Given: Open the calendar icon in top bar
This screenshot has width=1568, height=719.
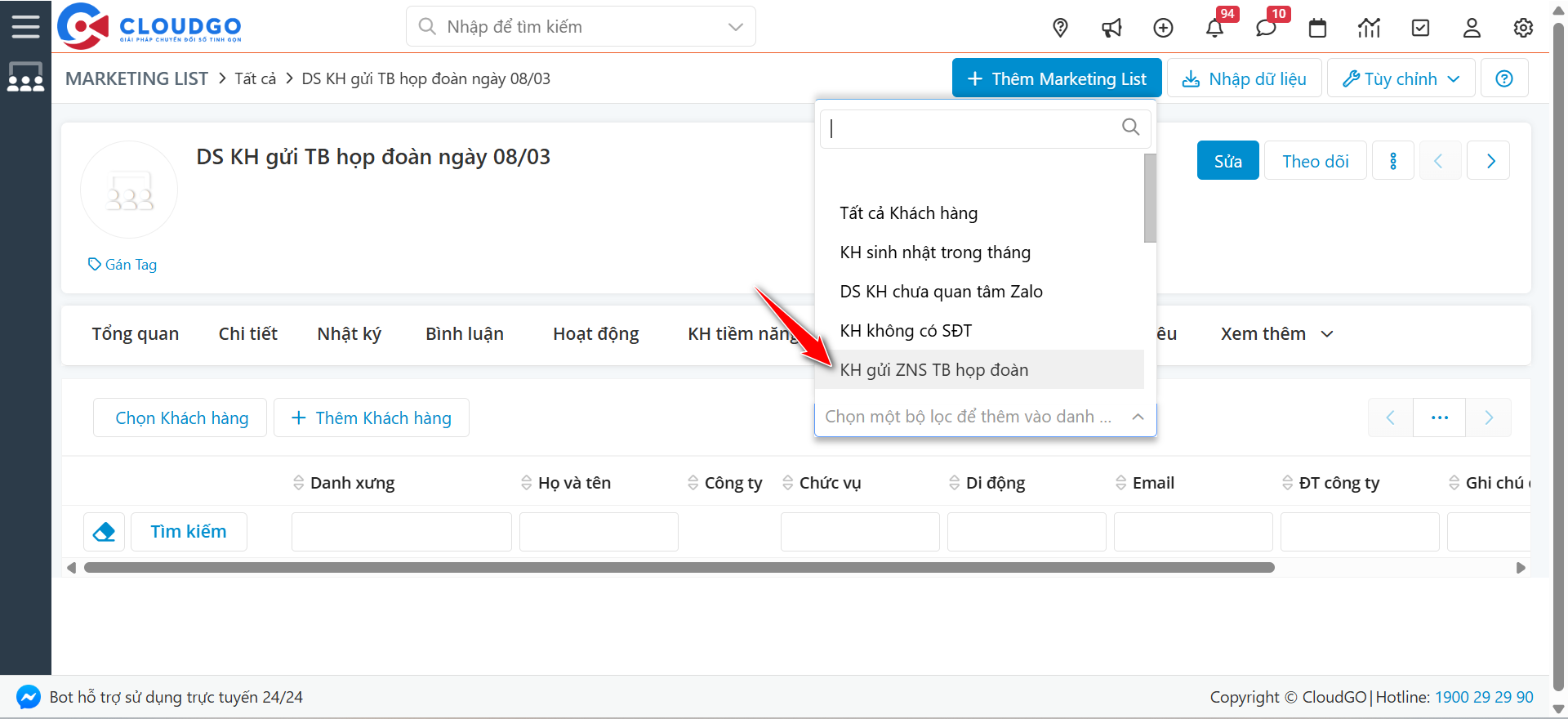Looking at the screenshot, I should pyautogui.click(x=1317, y=28).
